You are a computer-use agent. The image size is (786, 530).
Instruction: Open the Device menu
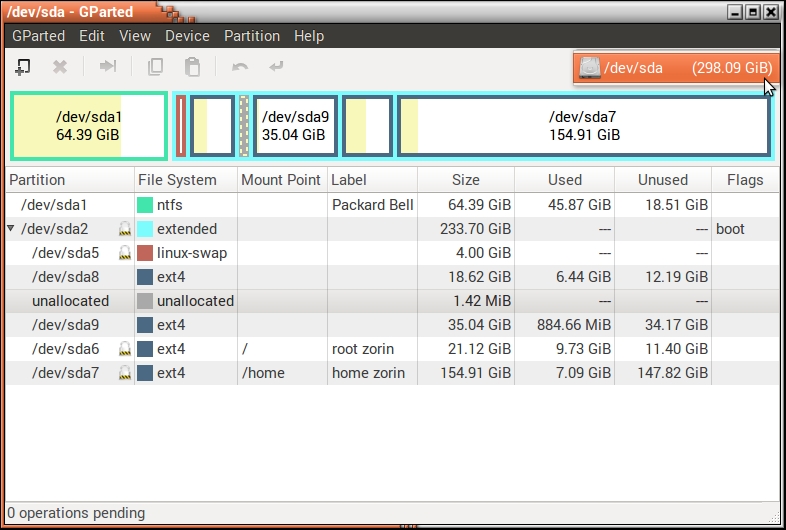187,35
